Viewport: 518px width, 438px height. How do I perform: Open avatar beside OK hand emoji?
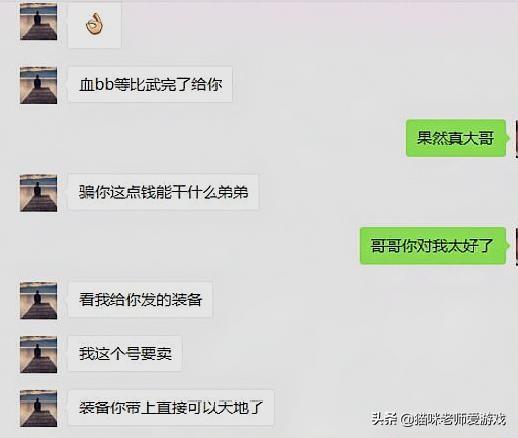pyautogui.click(x=39, y=22)
